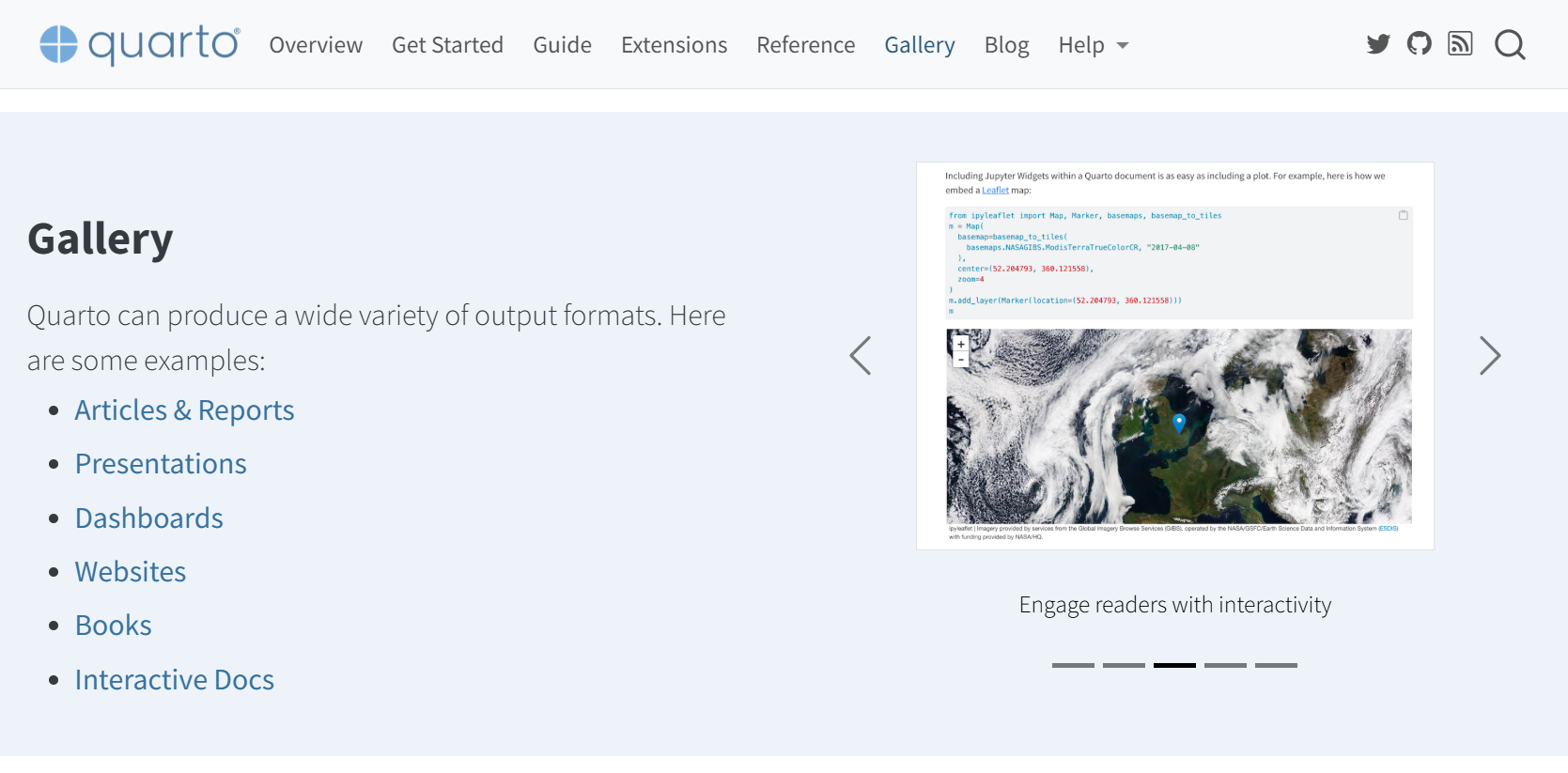Follow the Interactive Docs link
1568x773 pixels.
pos(174,680)
